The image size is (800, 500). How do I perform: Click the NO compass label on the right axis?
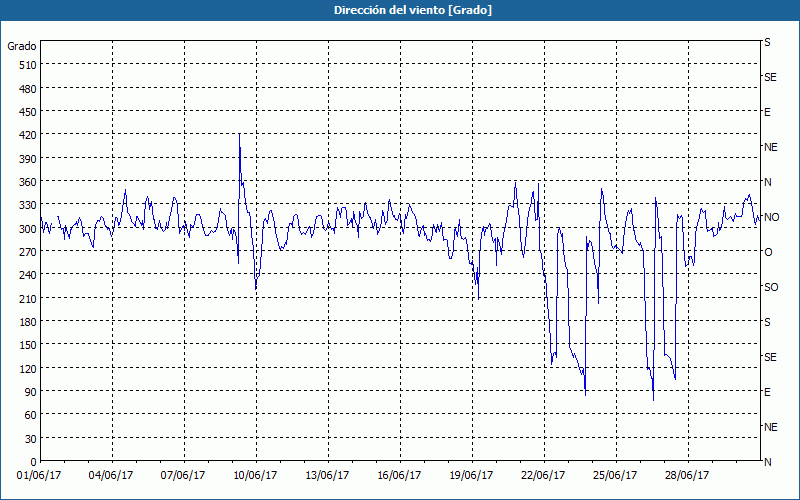click(x=771, y=217)
